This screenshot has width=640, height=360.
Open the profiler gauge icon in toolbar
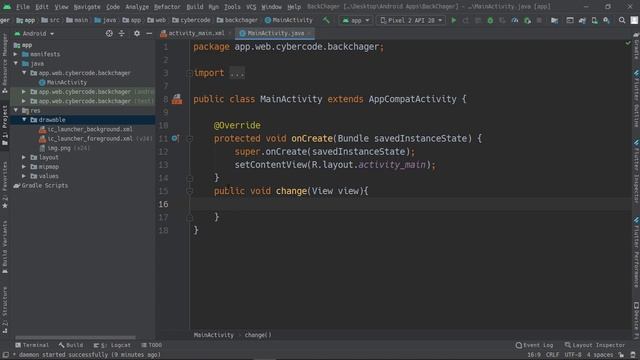point(515,20)
